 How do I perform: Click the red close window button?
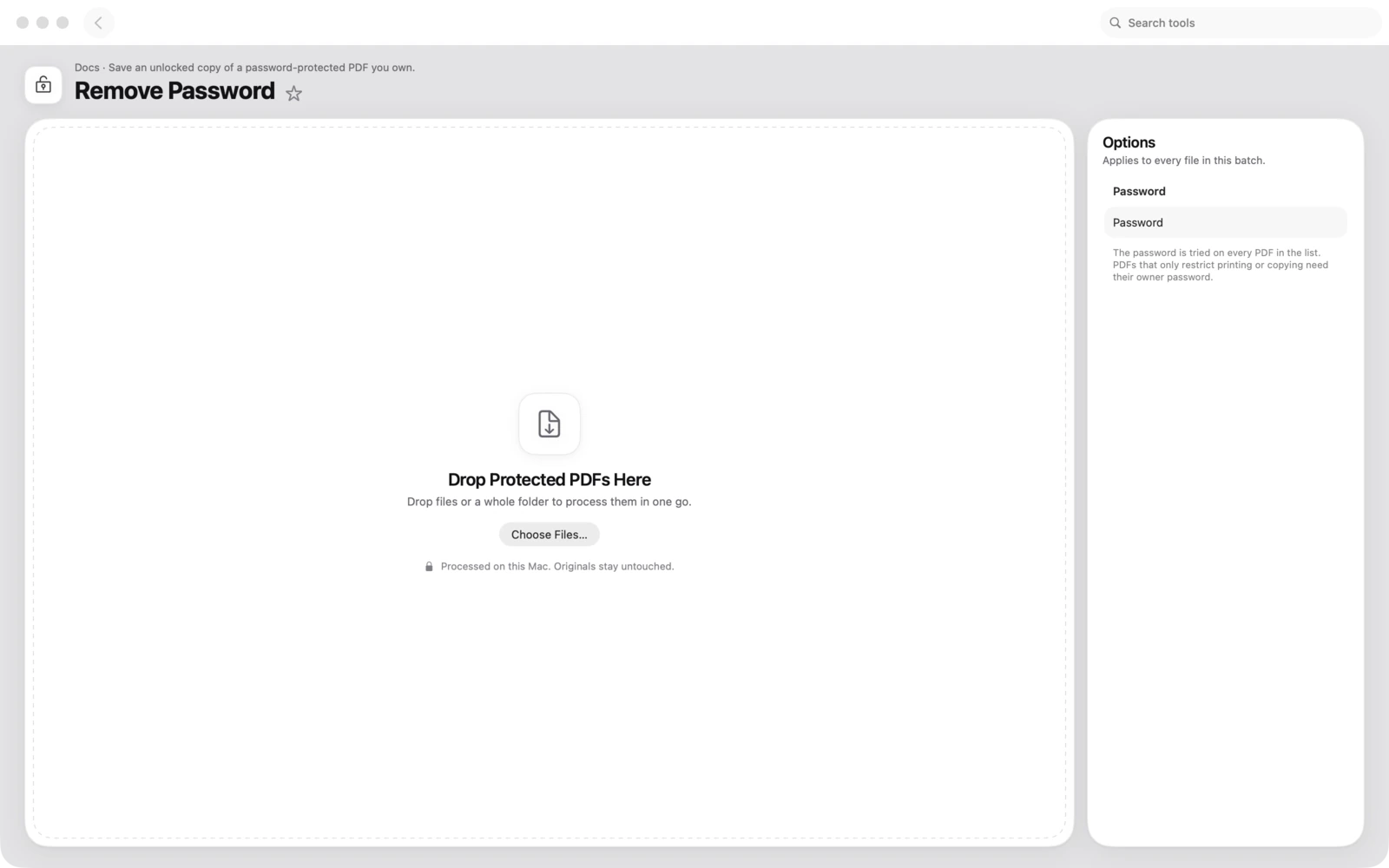pos(23,23)
